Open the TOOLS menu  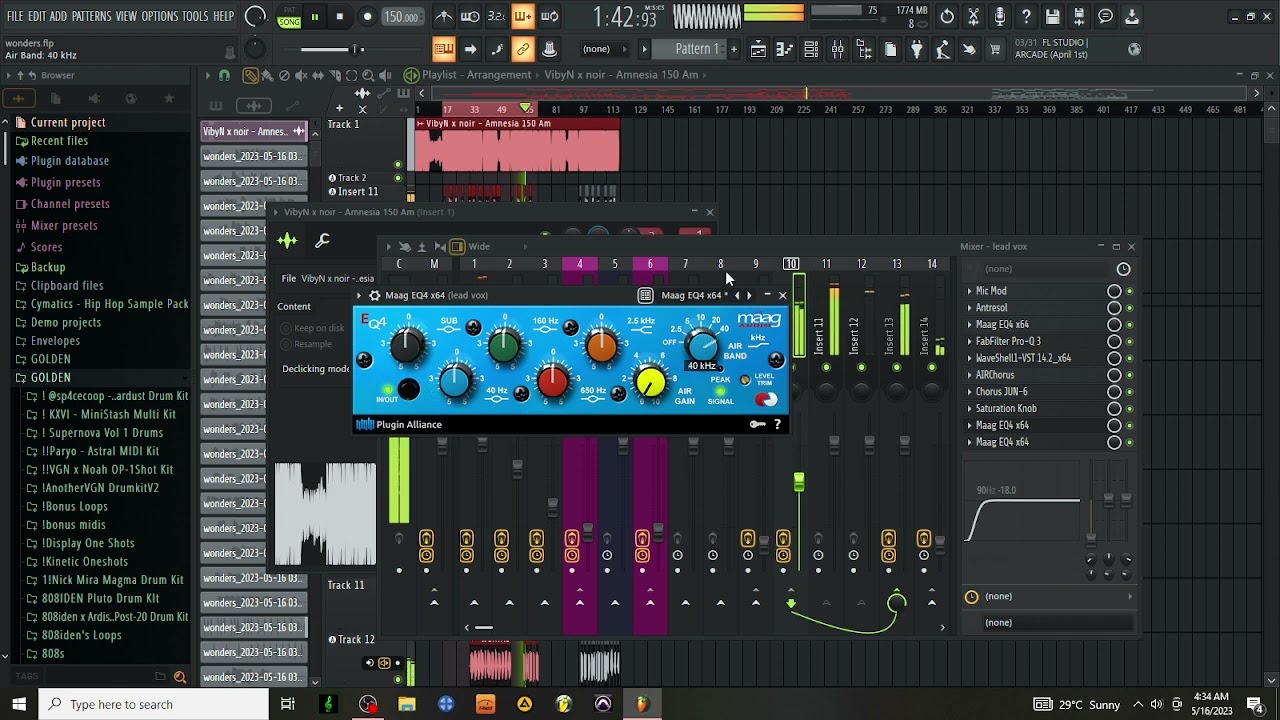[195, 16]
